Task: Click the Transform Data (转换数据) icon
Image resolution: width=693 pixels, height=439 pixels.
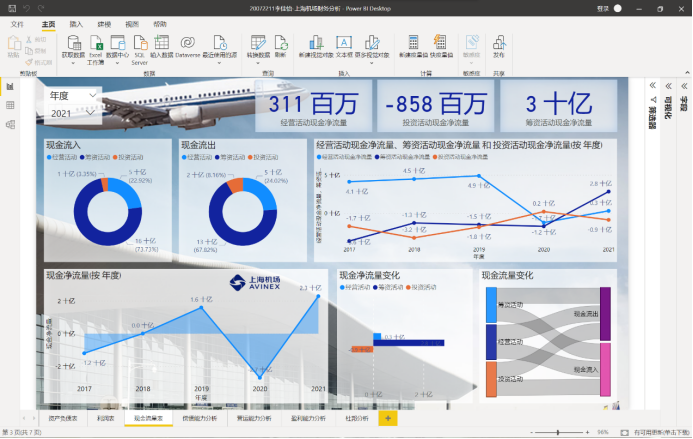Action: tap(258, 47)
